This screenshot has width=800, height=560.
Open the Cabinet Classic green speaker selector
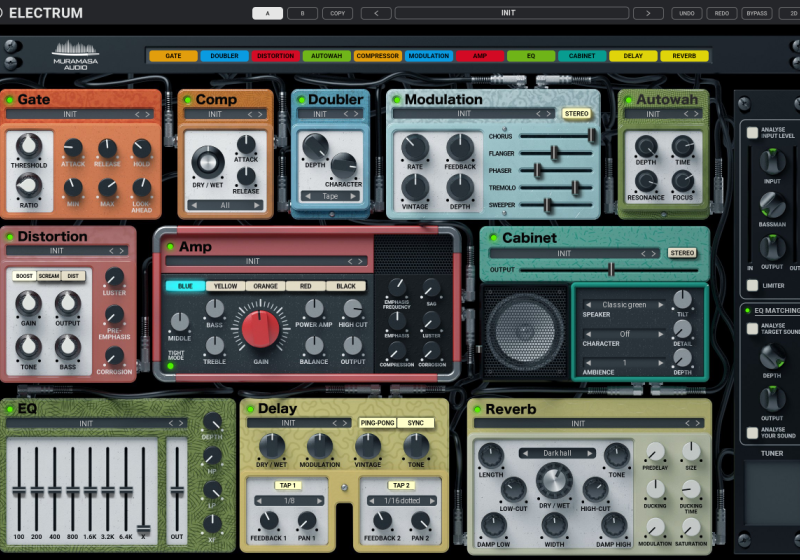click(x=623, y=304)
